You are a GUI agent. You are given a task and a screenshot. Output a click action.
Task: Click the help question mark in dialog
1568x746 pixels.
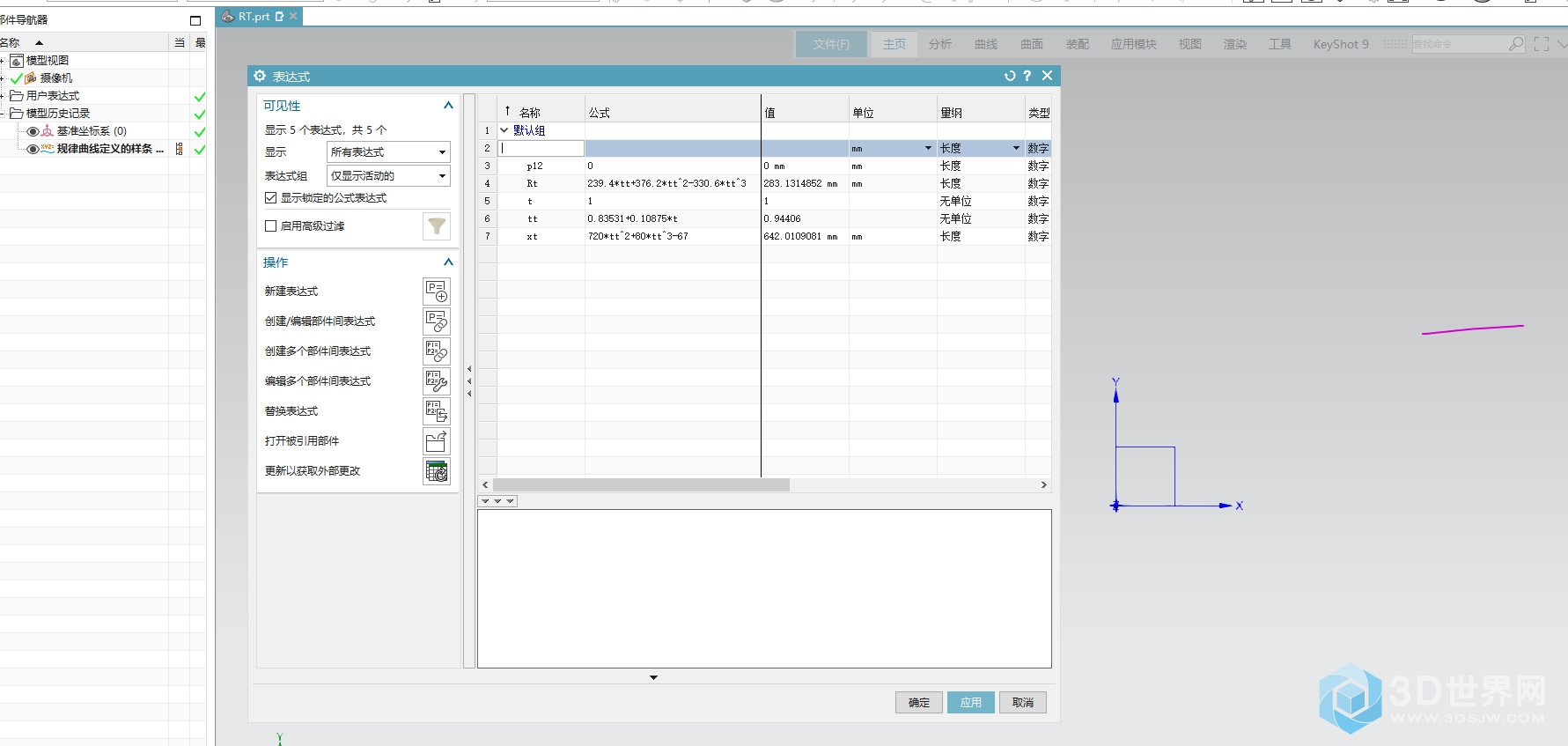pyautogui.click(x=1027, y=76)
